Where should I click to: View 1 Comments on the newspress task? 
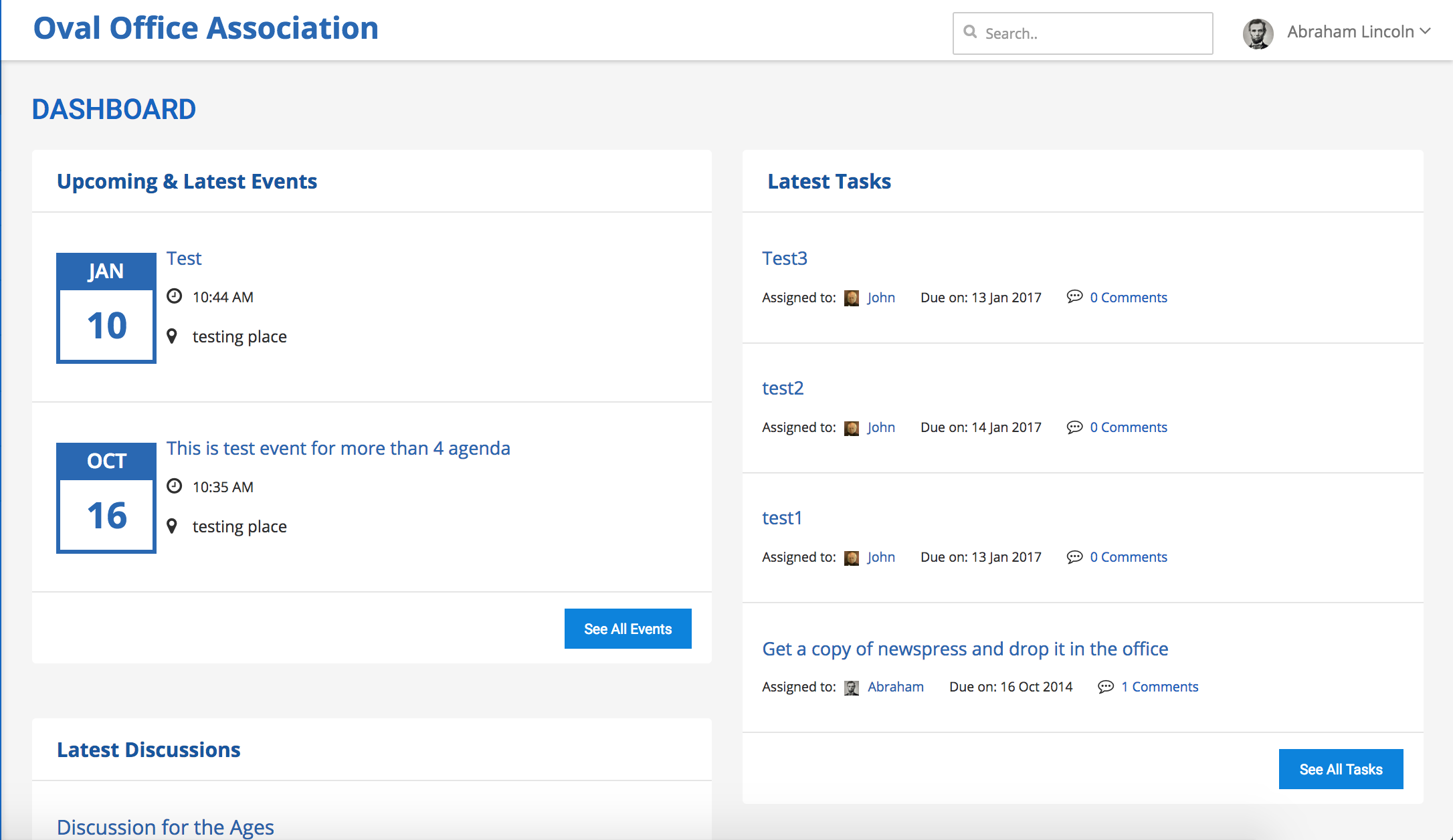pos(1160,687)
